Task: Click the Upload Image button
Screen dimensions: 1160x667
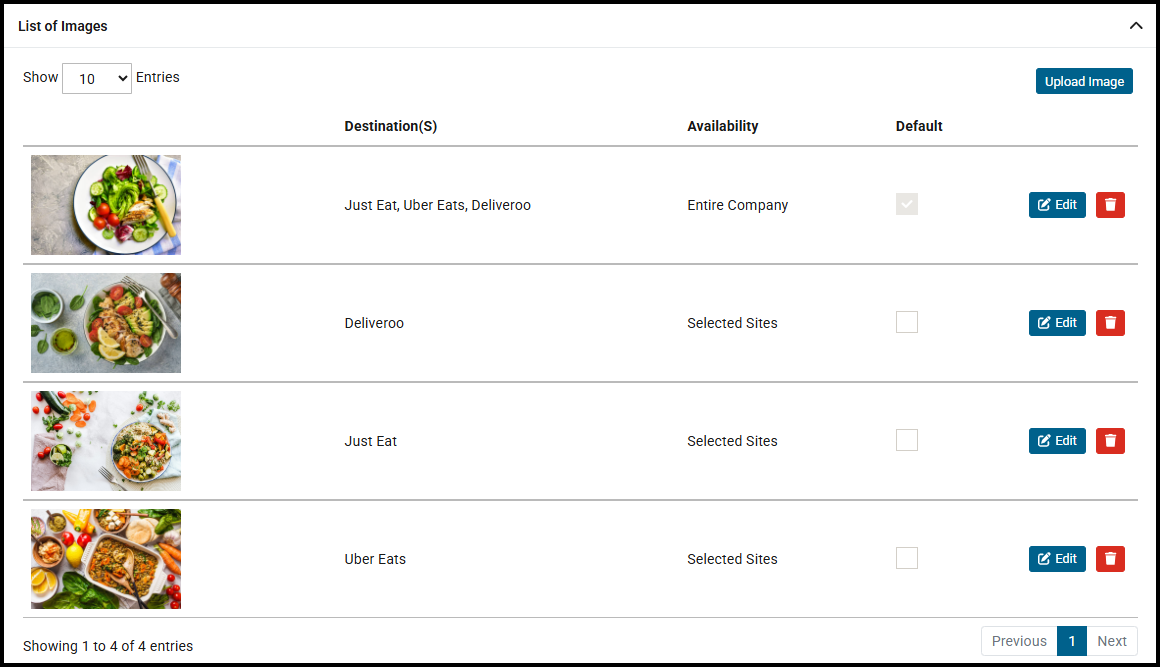Action: click(x=1084, y=82)
